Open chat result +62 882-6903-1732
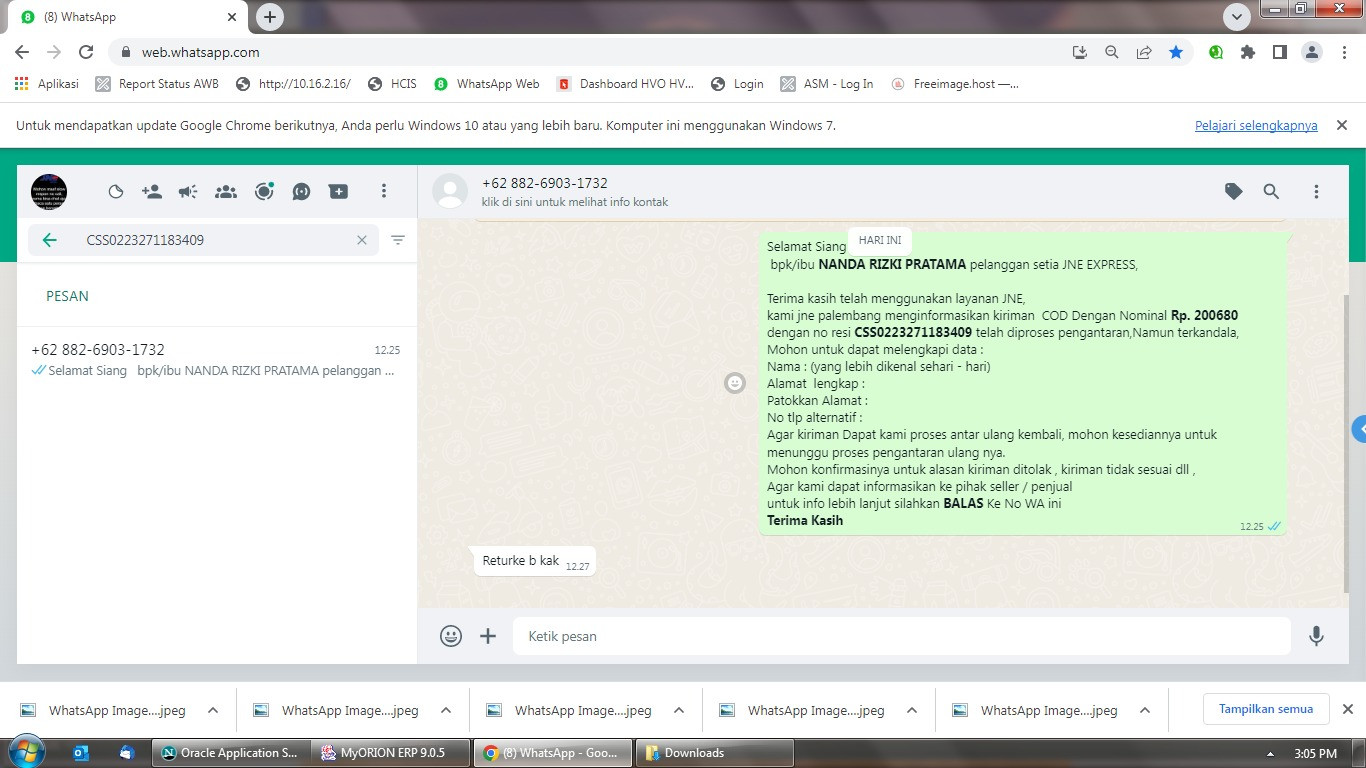The width and height of the screenshot is (1366, 768). click(x=217, y=360)
